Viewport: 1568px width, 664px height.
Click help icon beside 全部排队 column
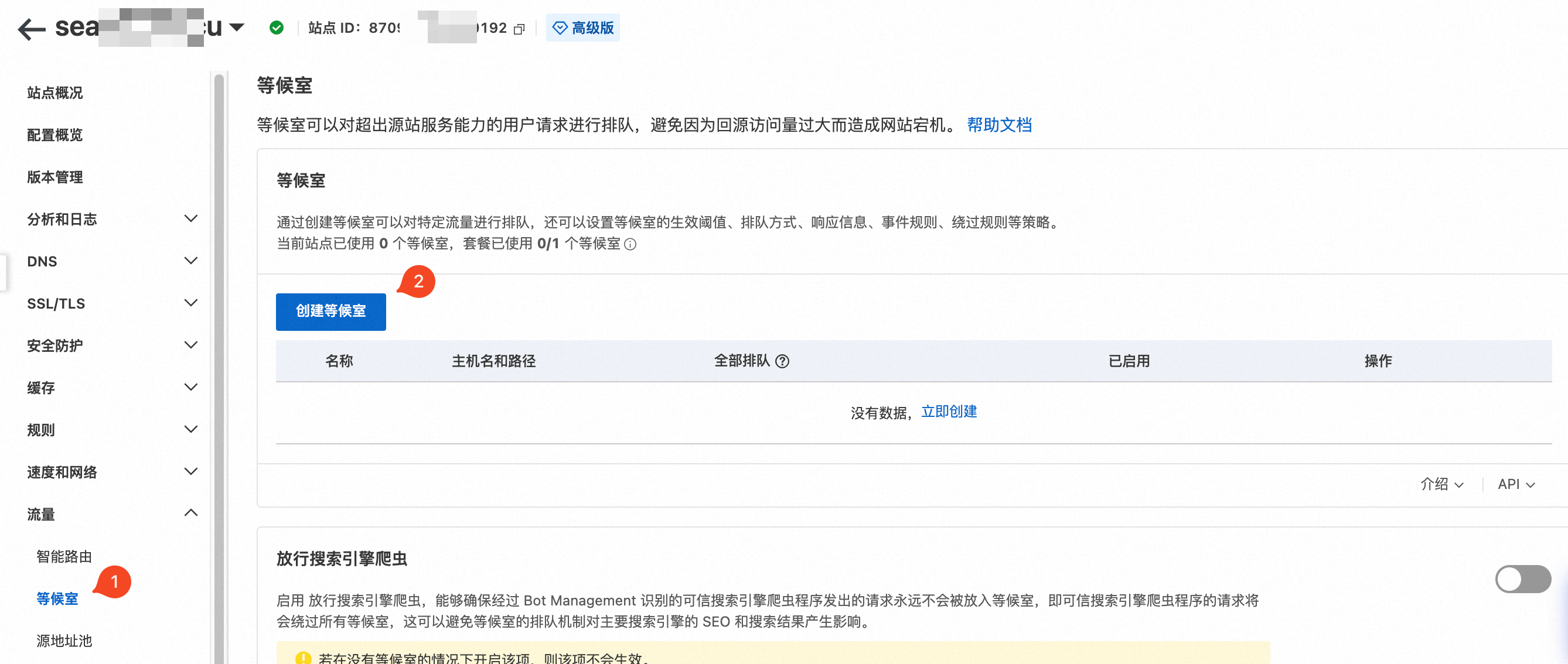(783, 361)
